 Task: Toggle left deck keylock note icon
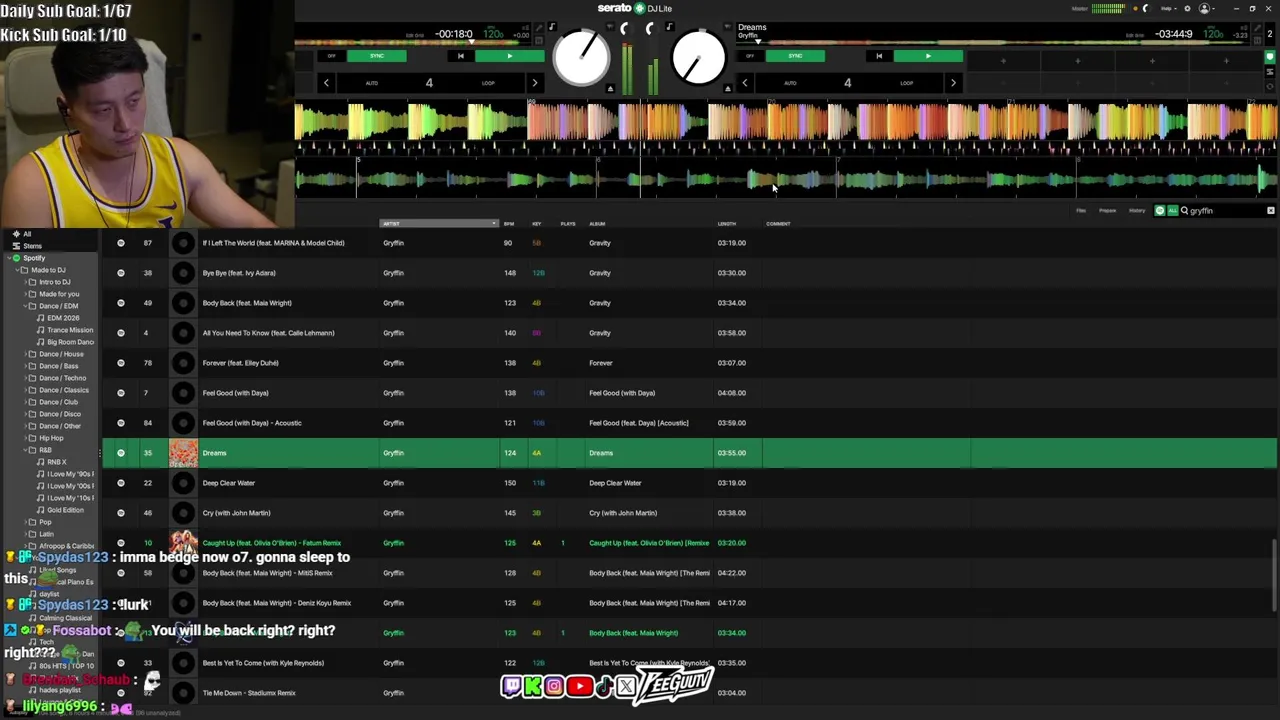click(x=552, y=28)
